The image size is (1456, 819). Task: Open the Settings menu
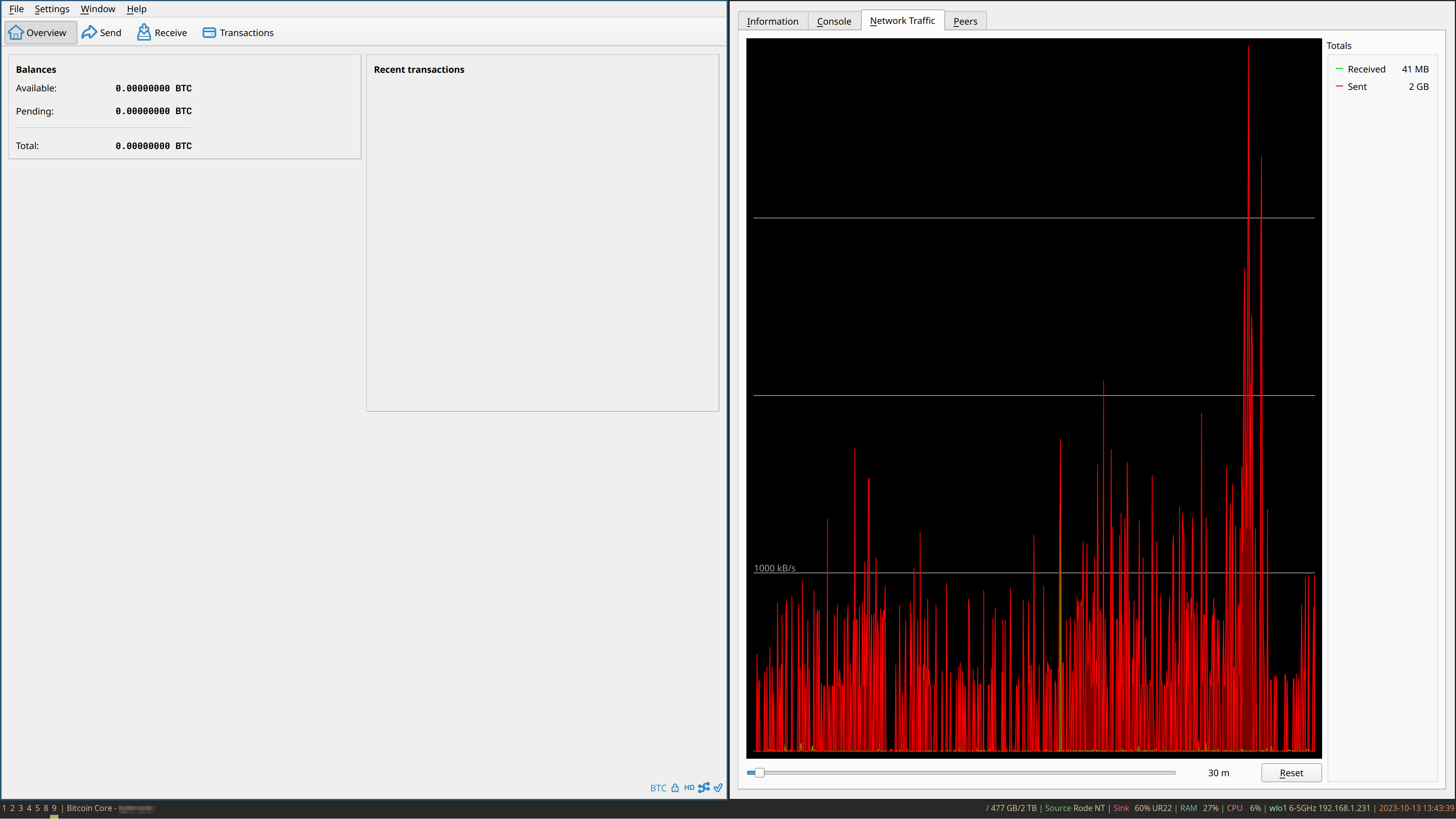tap(52, 8)
